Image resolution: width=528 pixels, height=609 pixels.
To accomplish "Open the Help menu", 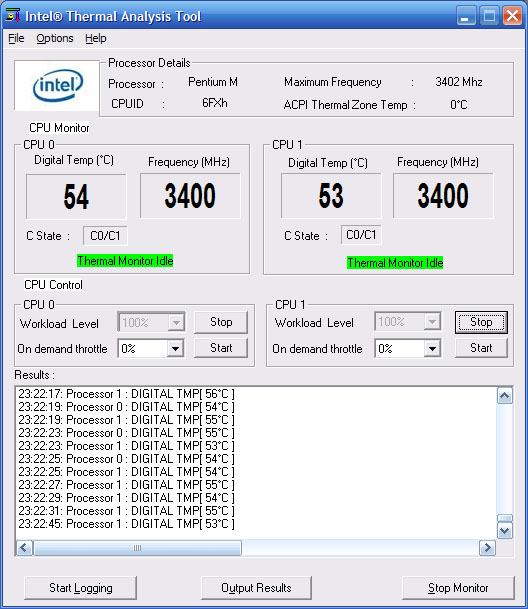I will coord(96,38).
